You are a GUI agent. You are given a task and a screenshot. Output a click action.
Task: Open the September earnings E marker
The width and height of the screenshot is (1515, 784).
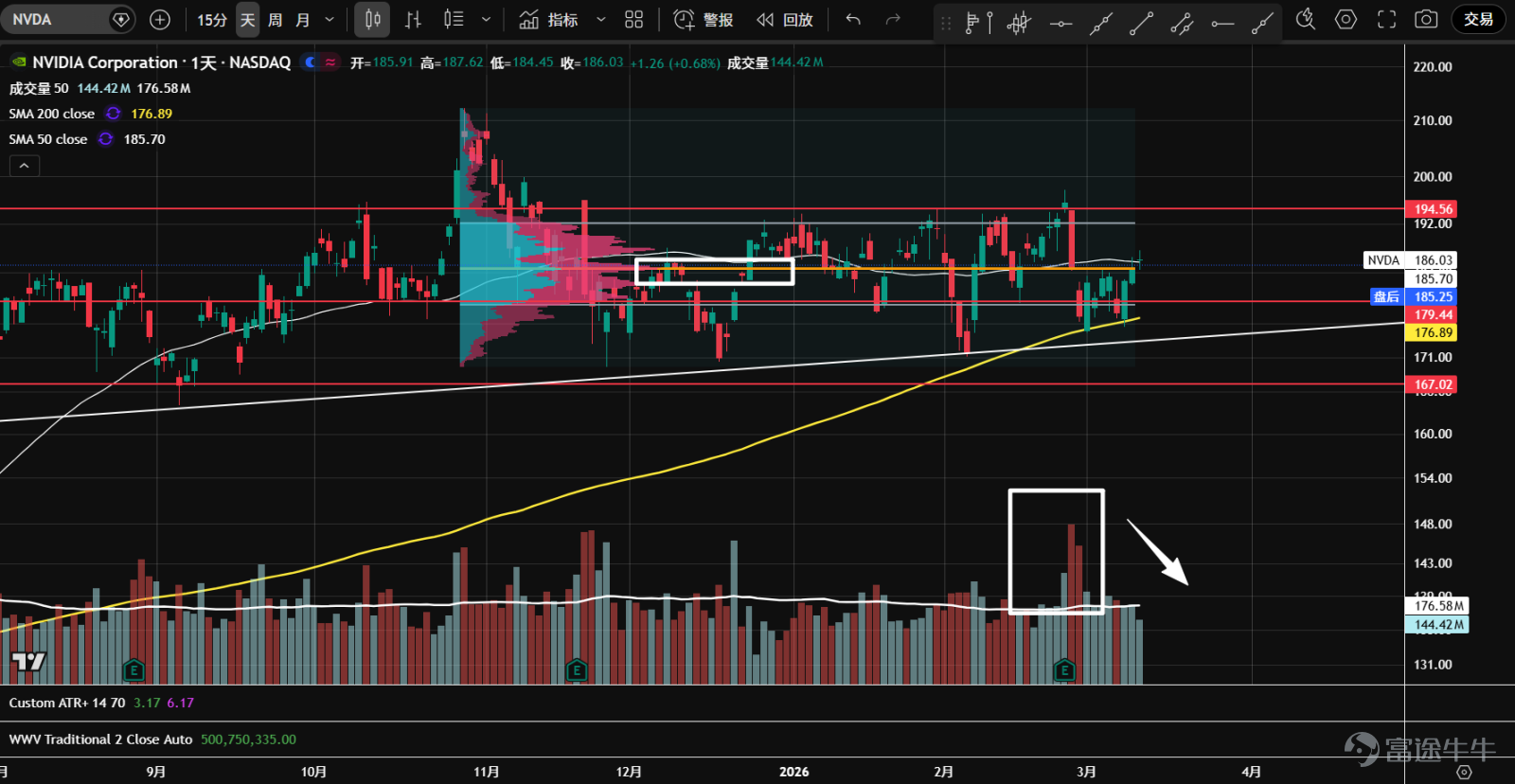pyautogui.click(x=134, y=670)
